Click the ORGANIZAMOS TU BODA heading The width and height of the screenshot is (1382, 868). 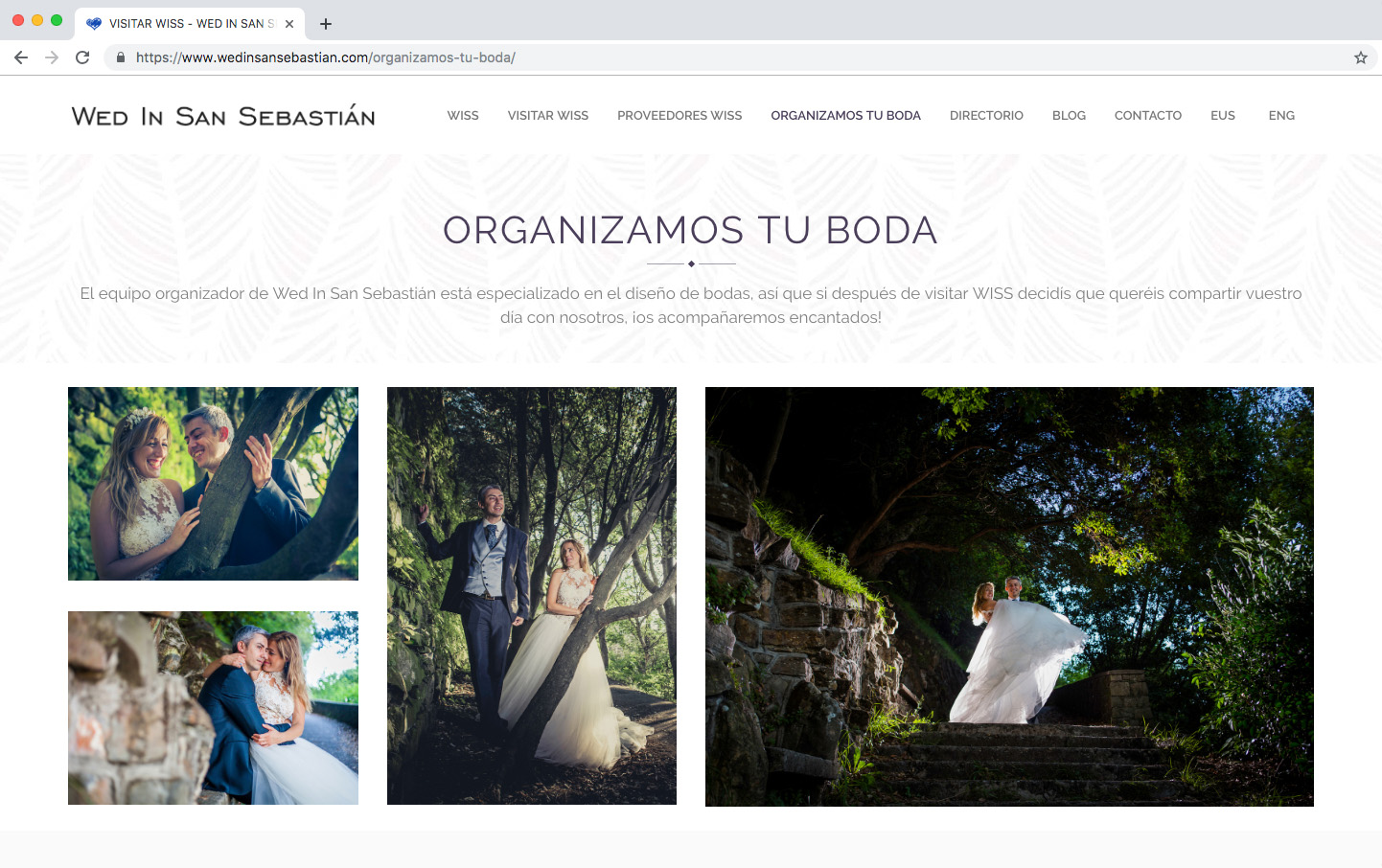coord(690,231)
